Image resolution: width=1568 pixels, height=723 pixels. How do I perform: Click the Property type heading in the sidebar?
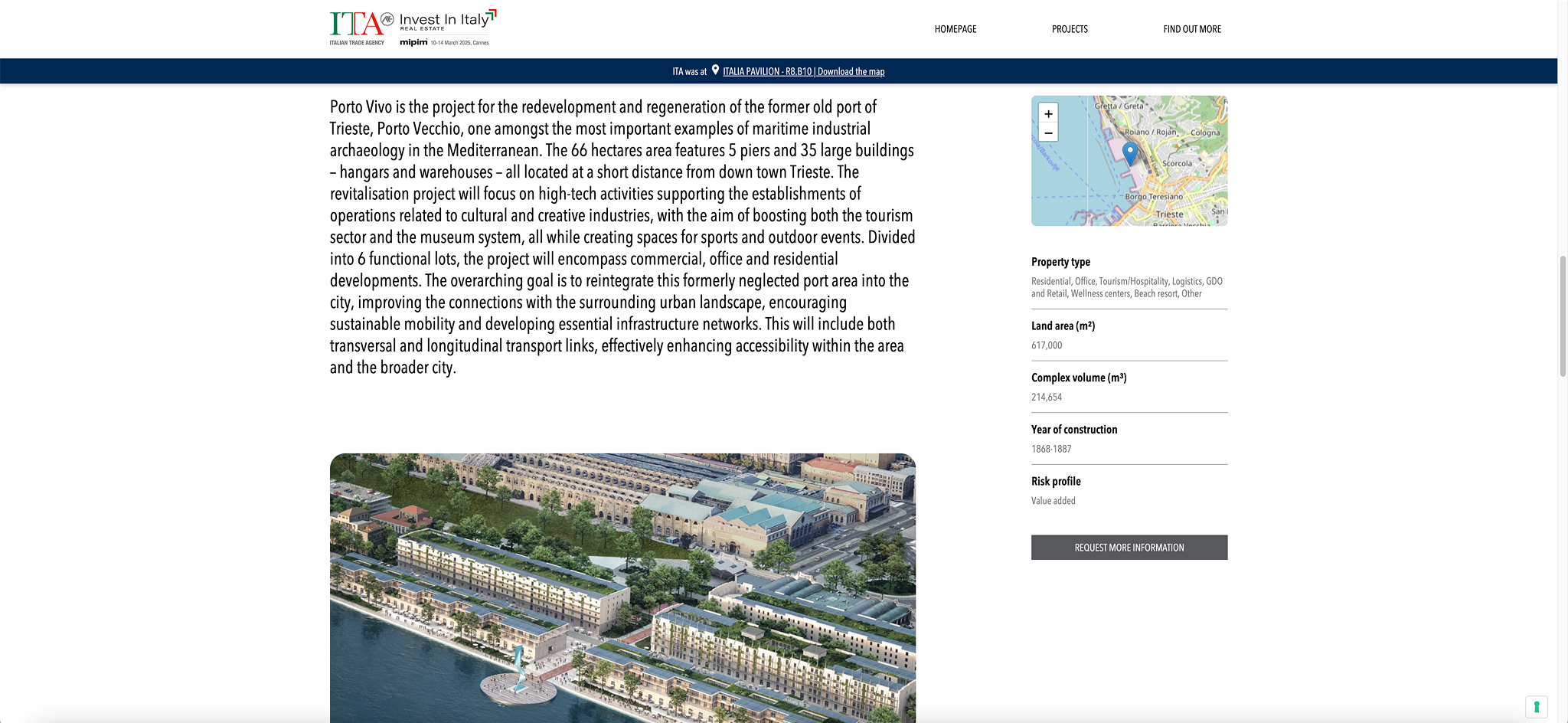coord(1060,262)
